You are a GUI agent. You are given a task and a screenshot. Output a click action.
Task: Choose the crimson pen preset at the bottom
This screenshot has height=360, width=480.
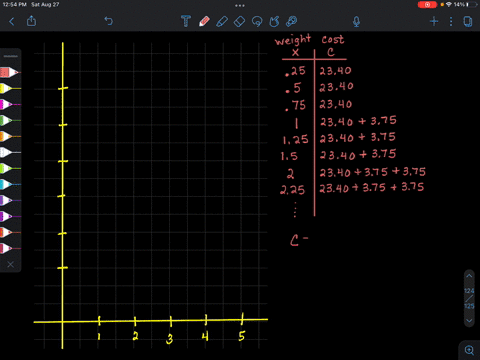click(10, 248)
